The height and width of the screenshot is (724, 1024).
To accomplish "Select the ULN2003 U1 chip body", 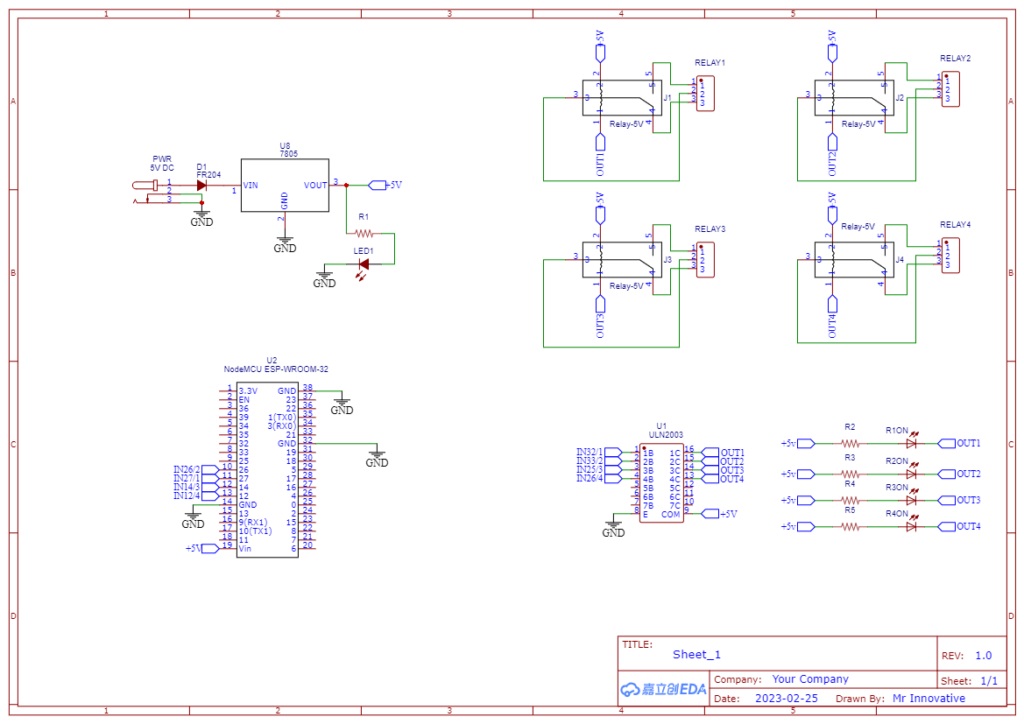I will point(662,483).
